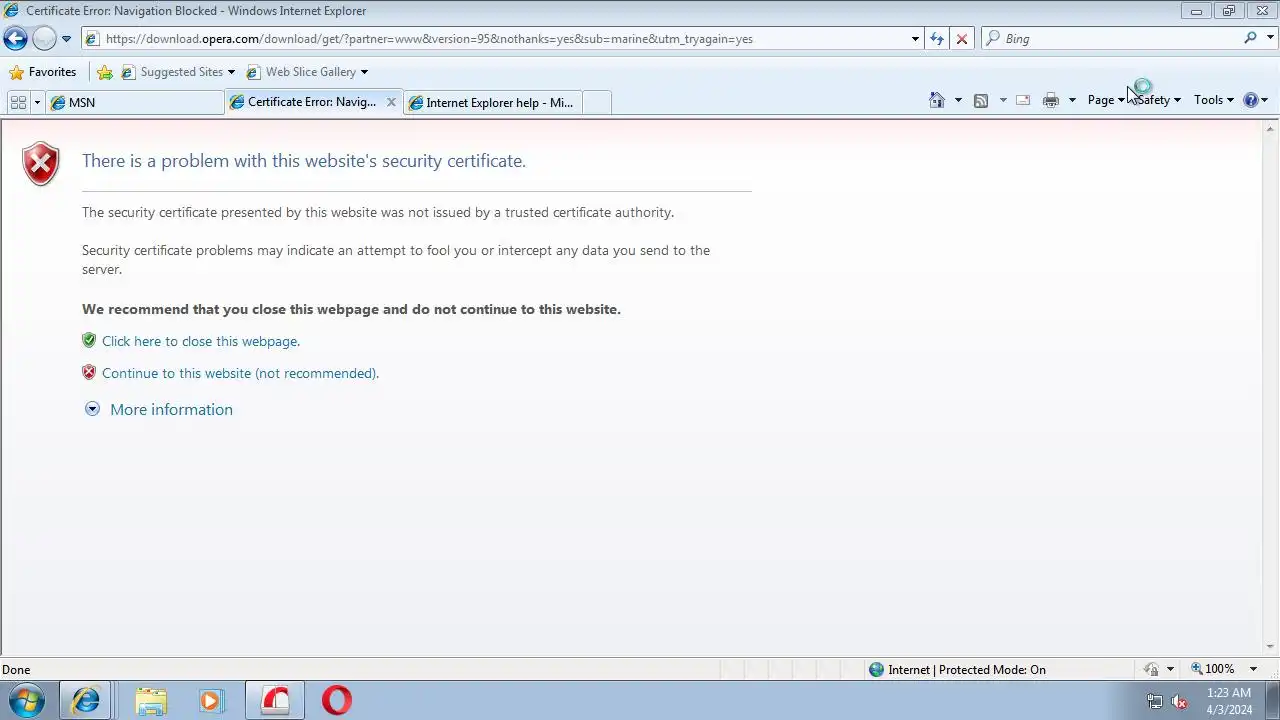
Task: Open the zoom level dropdown arrow
Action: [1253, 669]
